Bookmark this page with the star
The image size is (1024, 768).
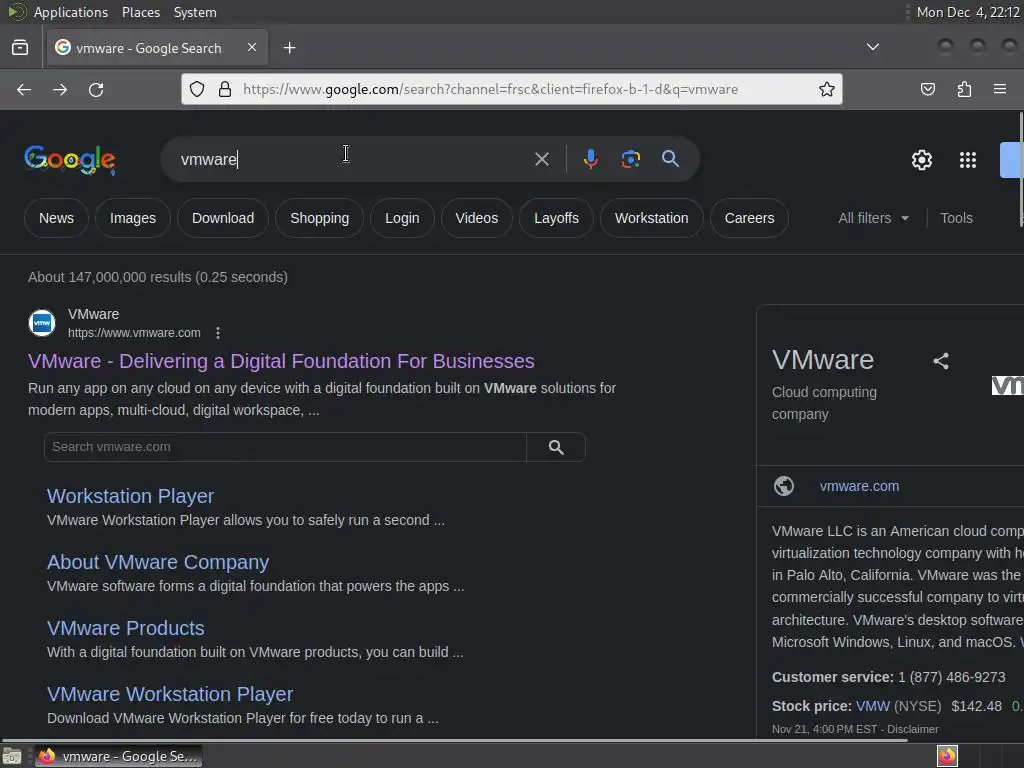(827, 89)
